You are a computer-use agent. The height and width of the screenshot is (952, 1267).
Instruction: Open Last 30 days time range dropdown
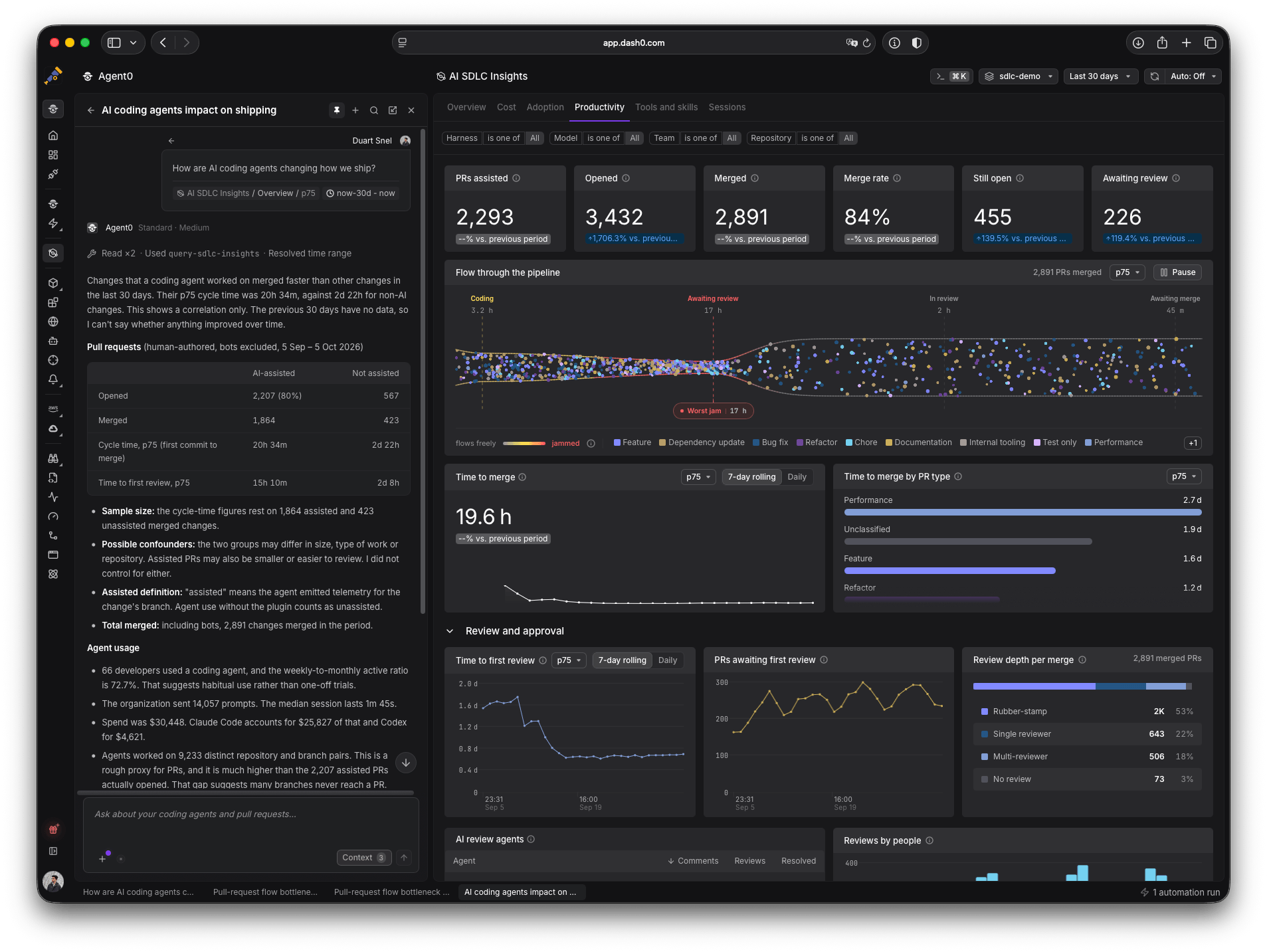[1100, 76]
